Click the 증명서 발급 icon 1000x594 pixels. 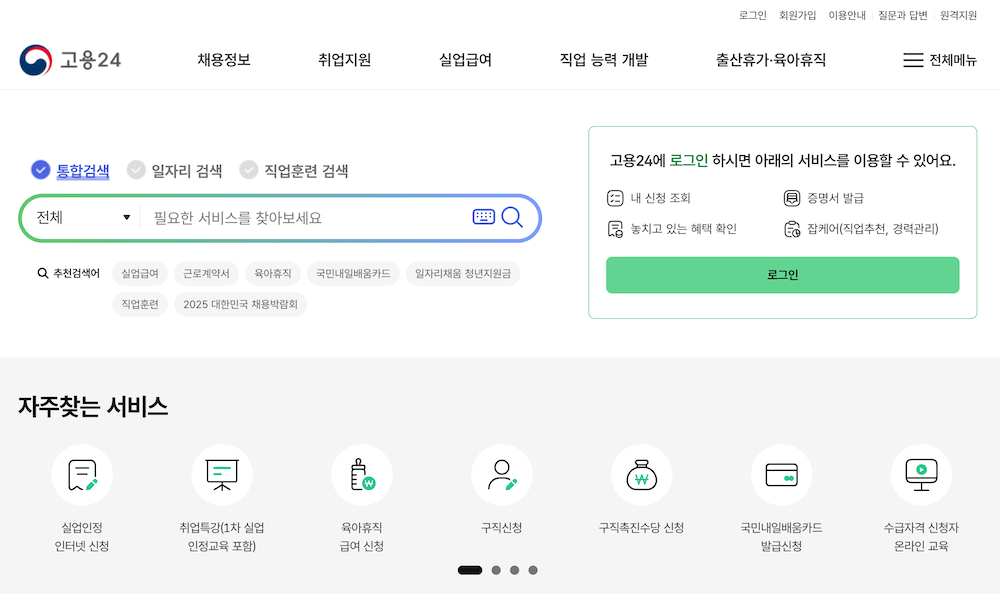(791, 198)
